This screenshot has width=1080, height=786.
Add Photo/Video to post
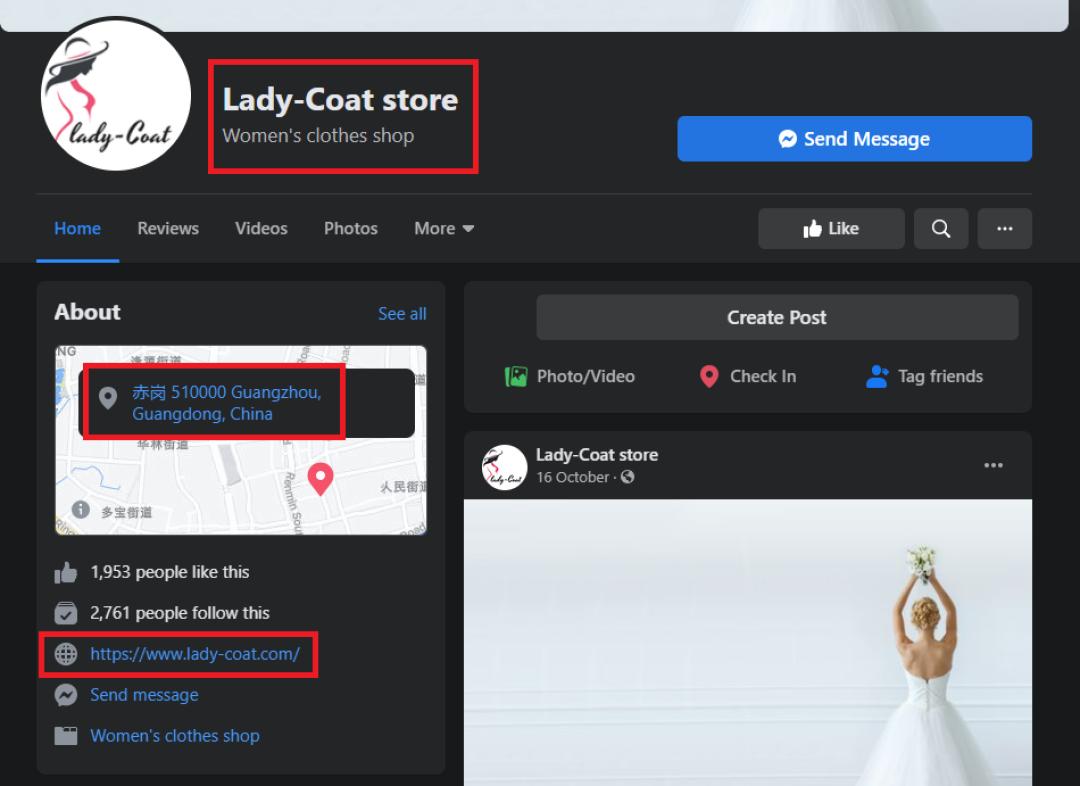coord(570,376)
